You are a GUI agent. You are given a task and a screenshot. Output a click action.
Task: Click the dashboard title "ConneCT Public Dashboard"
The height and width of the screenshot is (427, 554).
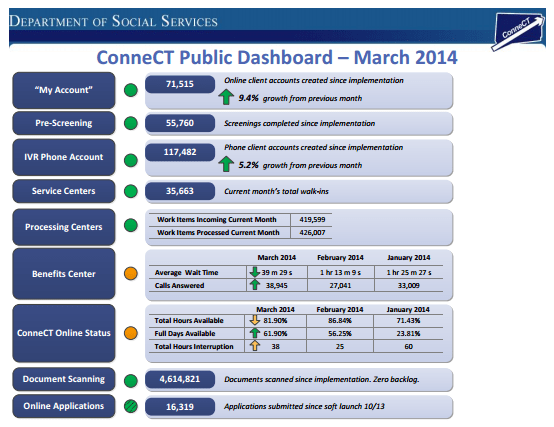coord(214,57)
